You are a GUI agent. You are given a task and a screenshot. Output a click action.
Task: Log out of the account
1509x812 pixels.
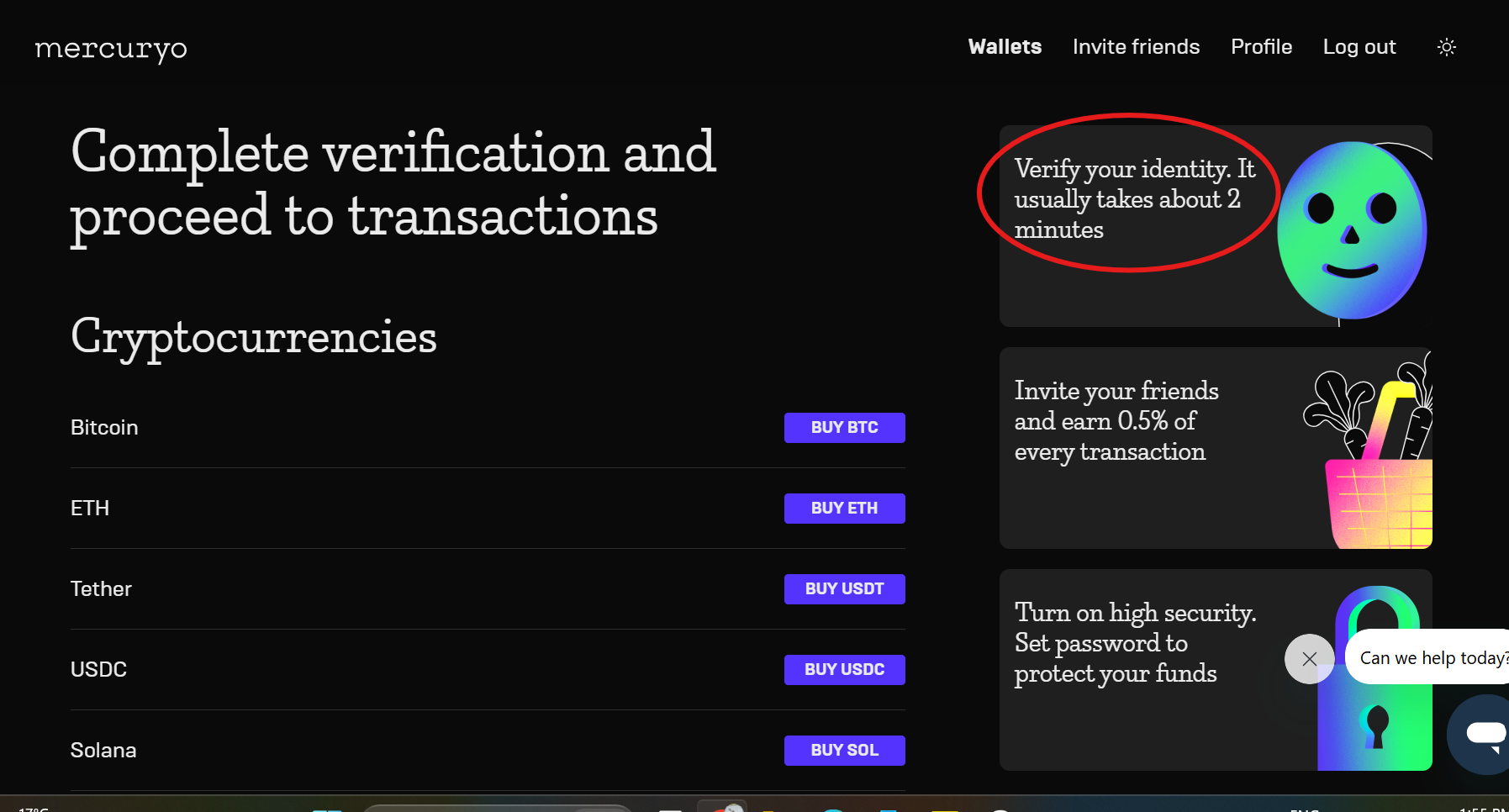click(1359, 47)
